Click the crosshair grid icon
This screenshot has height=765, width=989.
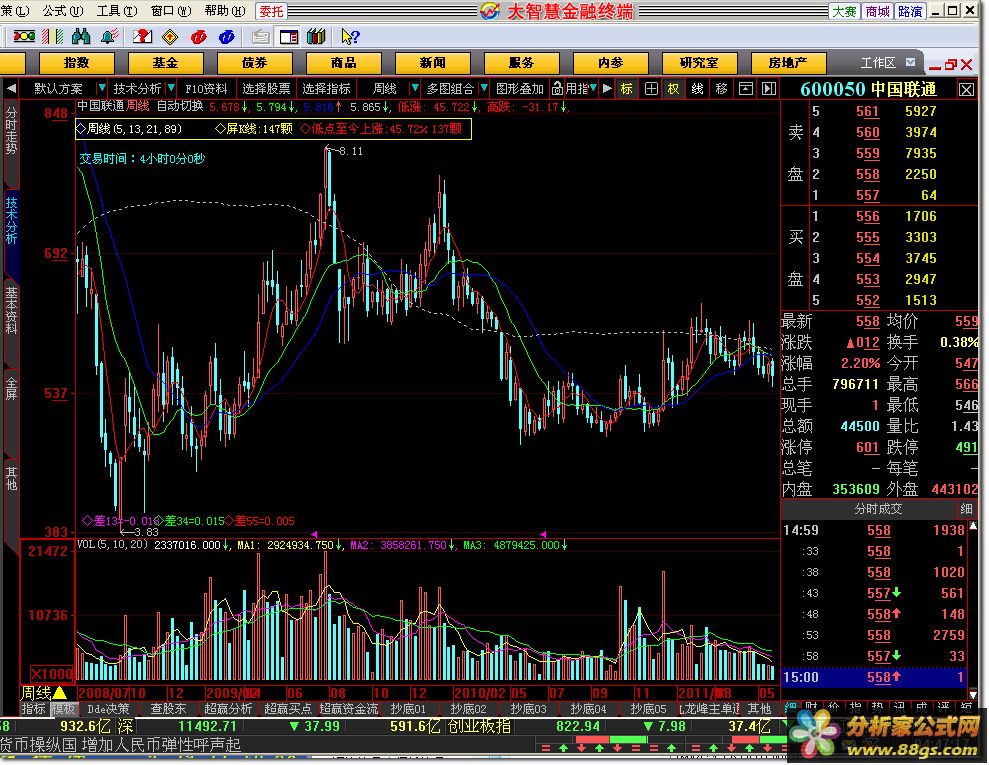(x=651, y=88)
